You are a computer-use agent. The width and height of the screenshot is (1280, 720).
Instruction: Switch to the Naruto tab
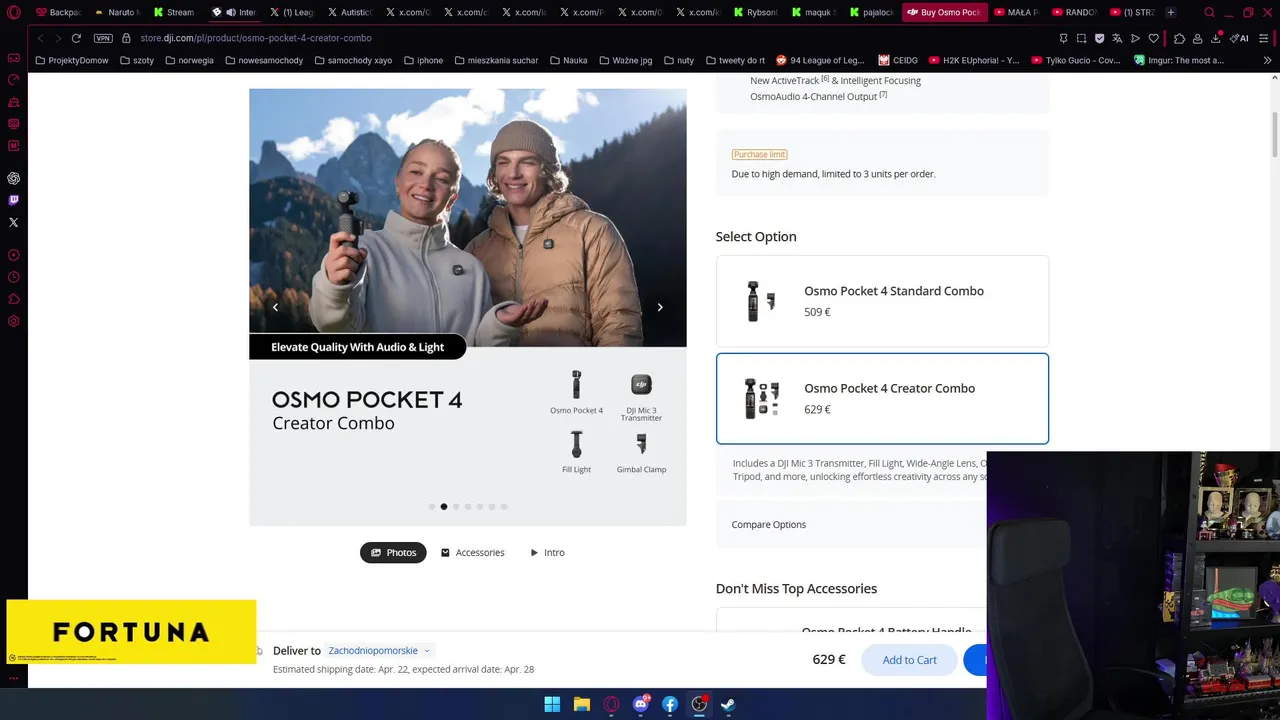117,12
